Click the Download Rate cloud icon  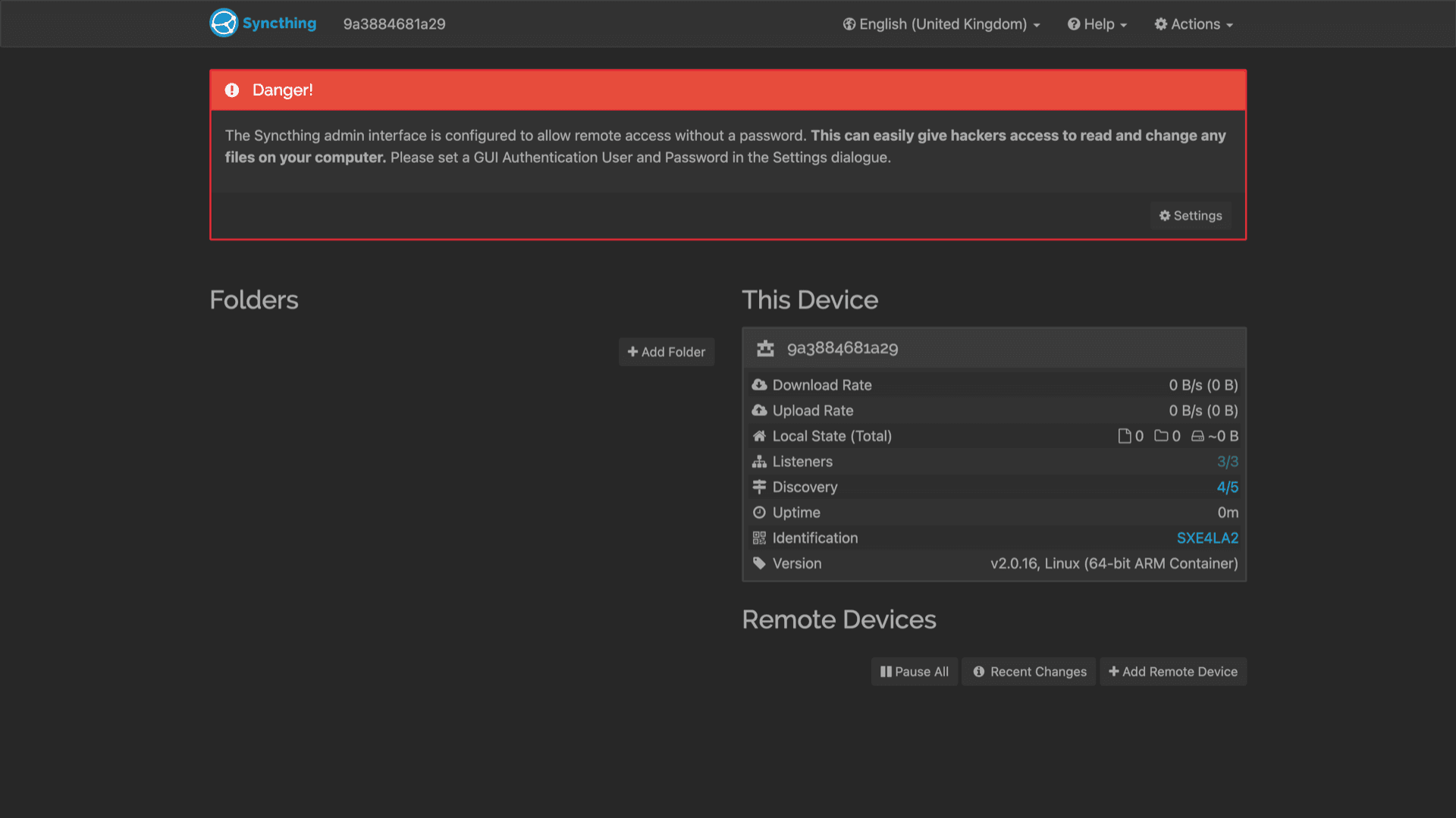[759, 385]
